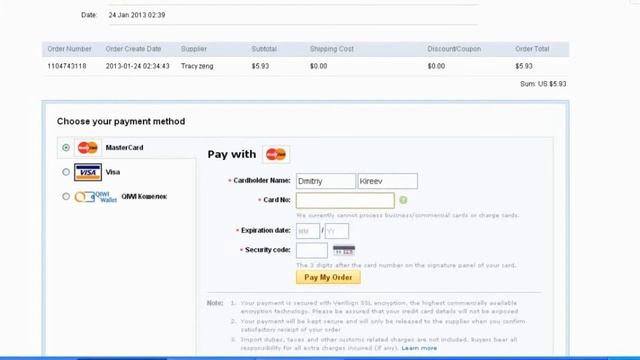Viewport: 640px width, 360px height.
Task: Click the expiration year YY field
Action: [337, 231]
